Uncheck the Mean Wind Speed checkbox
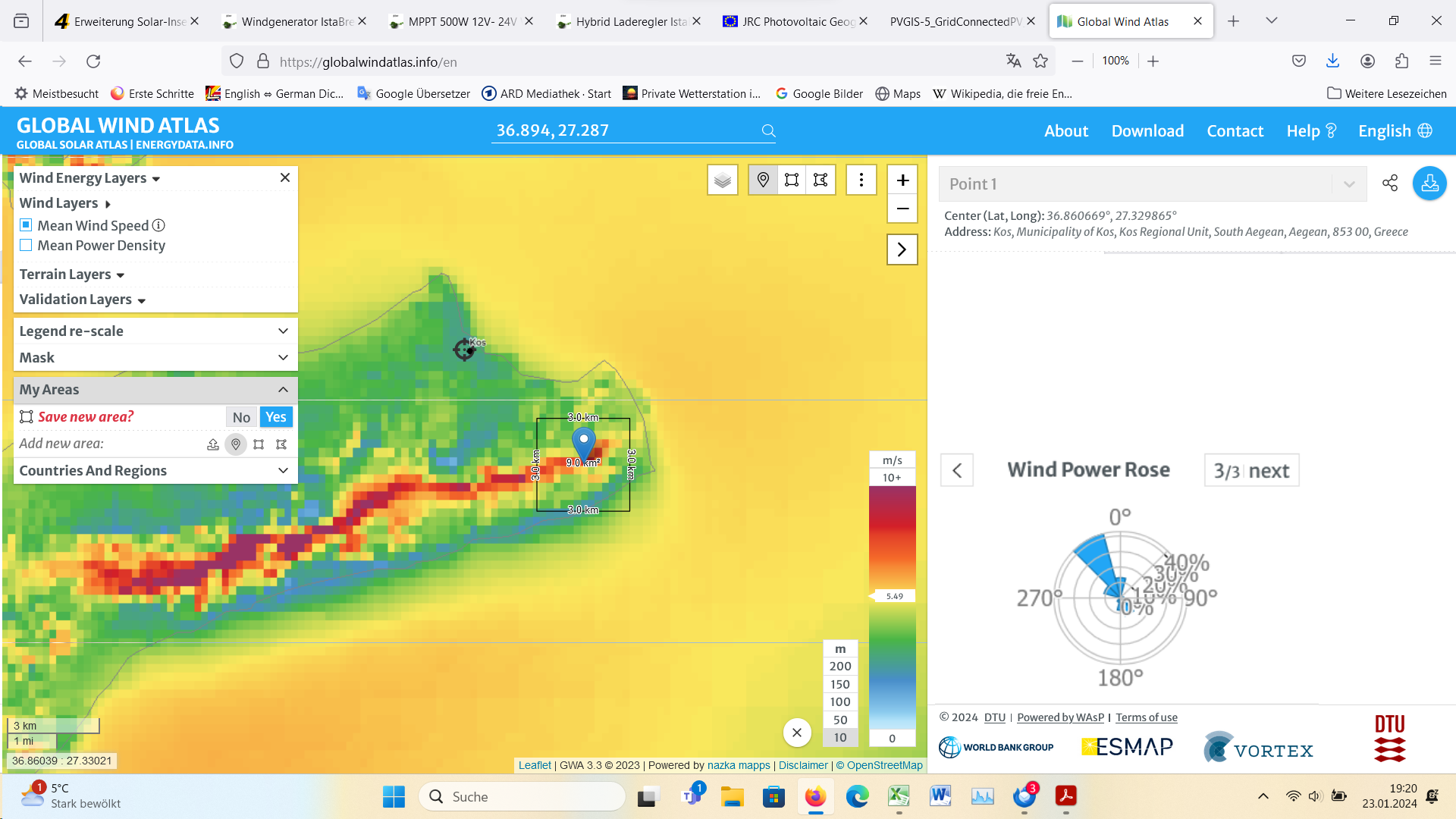The width and height of the screenshot is (1456, 819). point(26,225)
